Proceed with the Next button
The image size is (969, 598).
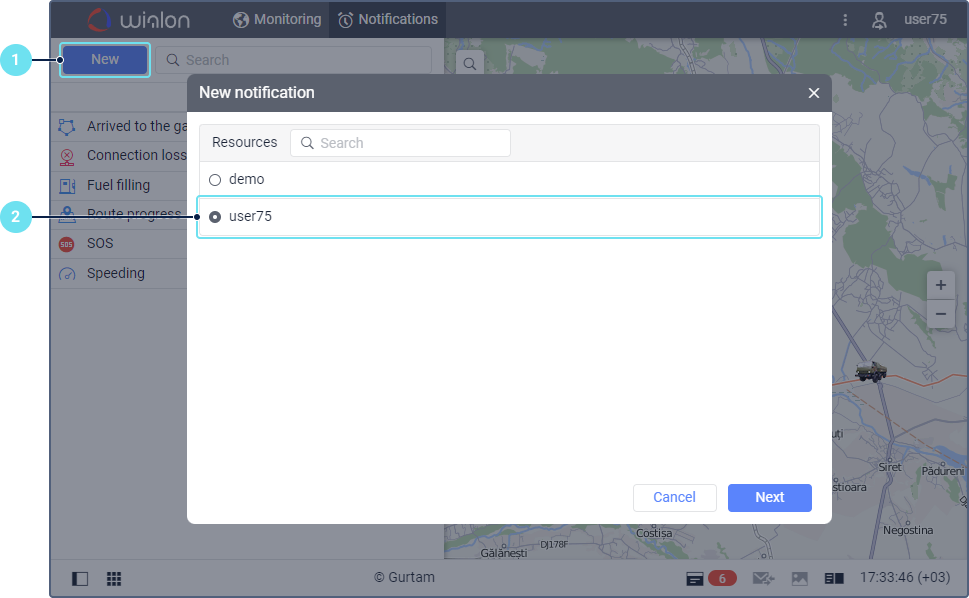(x=769, y=497)
